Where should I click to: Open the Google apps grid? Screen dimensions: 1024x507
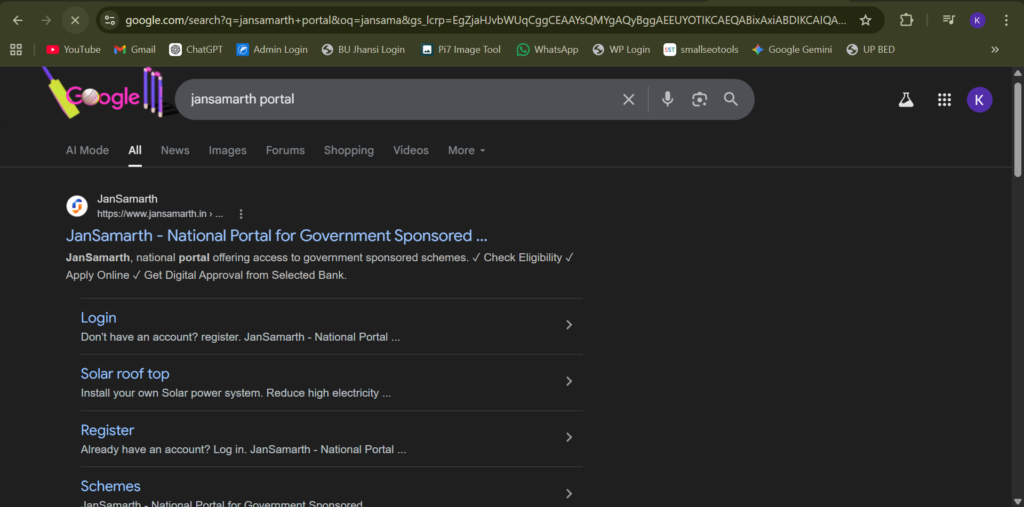pos(944,99)
